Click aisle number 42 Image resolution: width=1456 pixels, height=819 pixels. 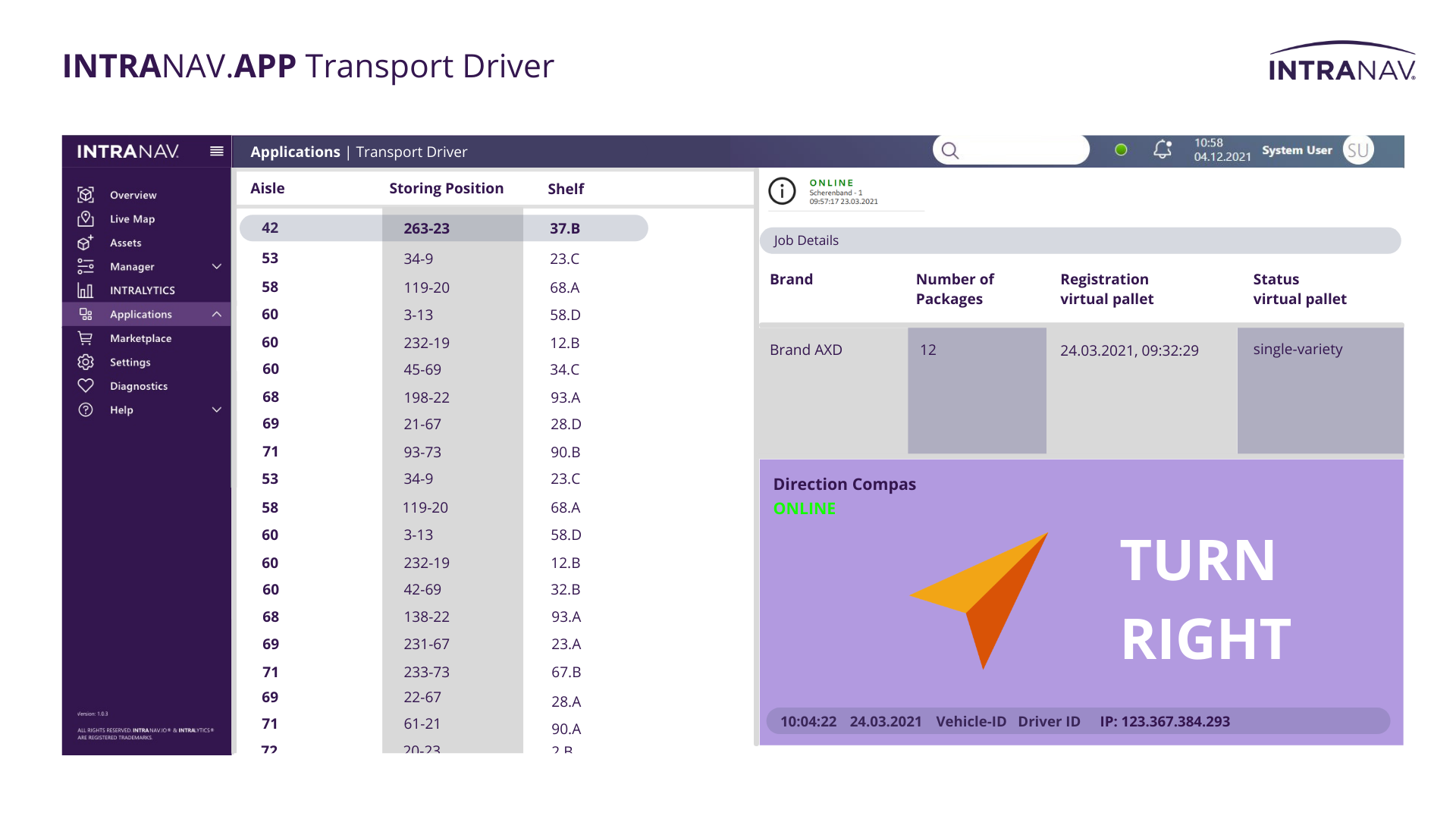(x=270, y=227)
